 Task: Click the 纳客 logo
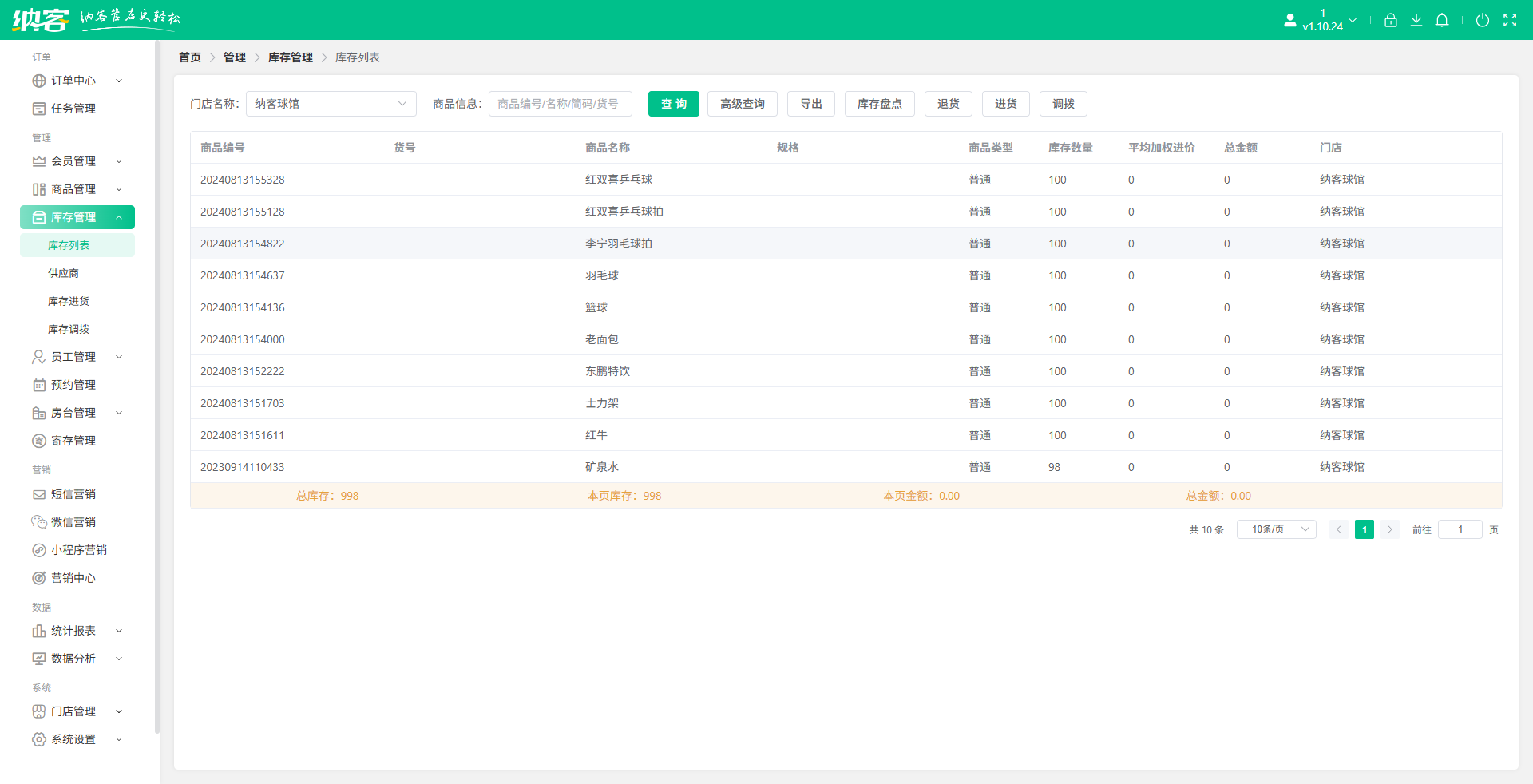tap(40, 19)
